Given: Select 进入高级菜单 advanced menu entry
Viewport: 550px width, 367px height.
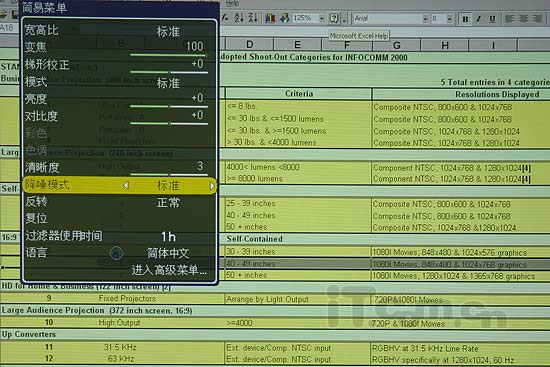Looking at the screenshot, I should point(169,270).
